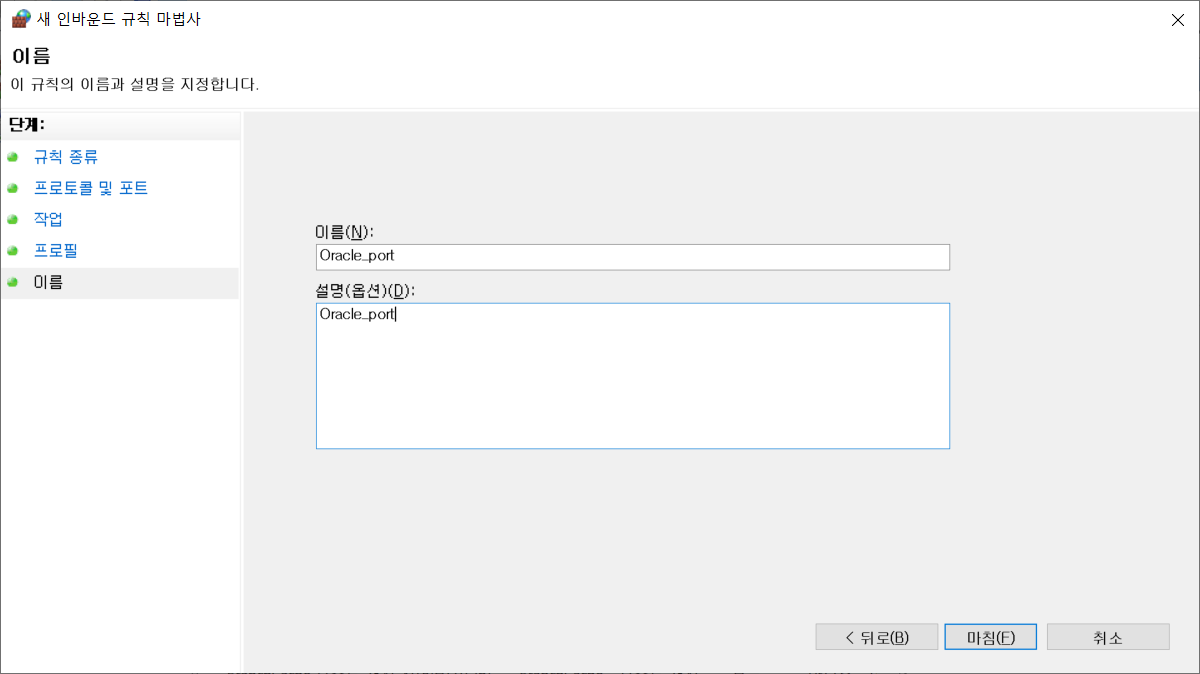Screen dimensions: 1200x674
Task: Open the 규칙 종류 step in the sidebar
Action: coord(64,157)
